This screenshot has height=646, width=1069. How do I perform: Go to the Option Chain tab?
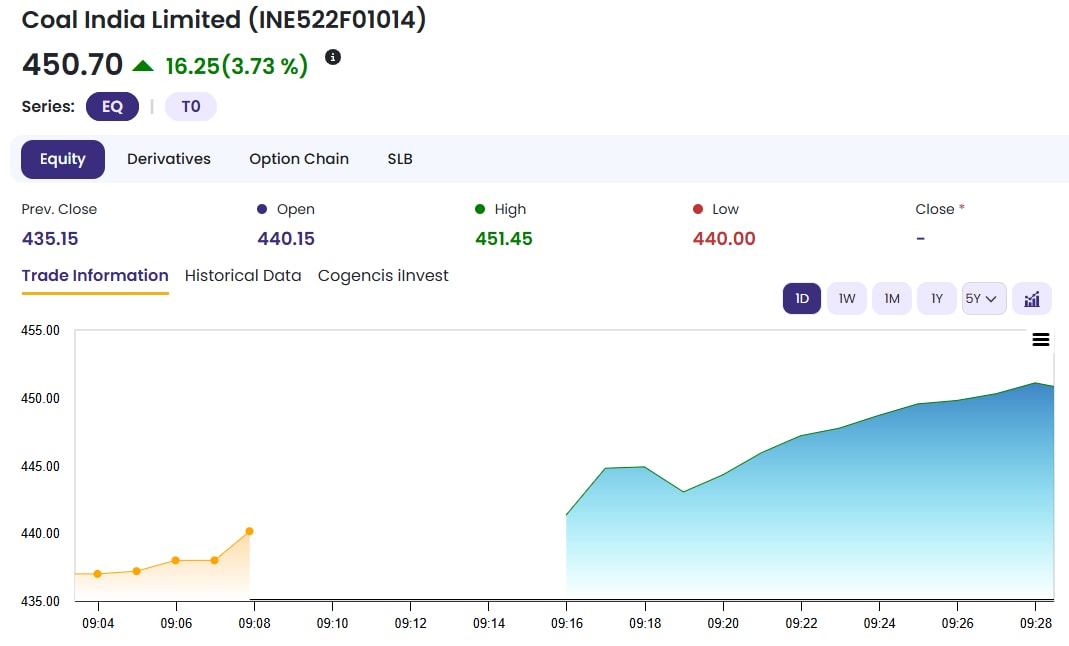pyautogui.click(x=299, y=159)
